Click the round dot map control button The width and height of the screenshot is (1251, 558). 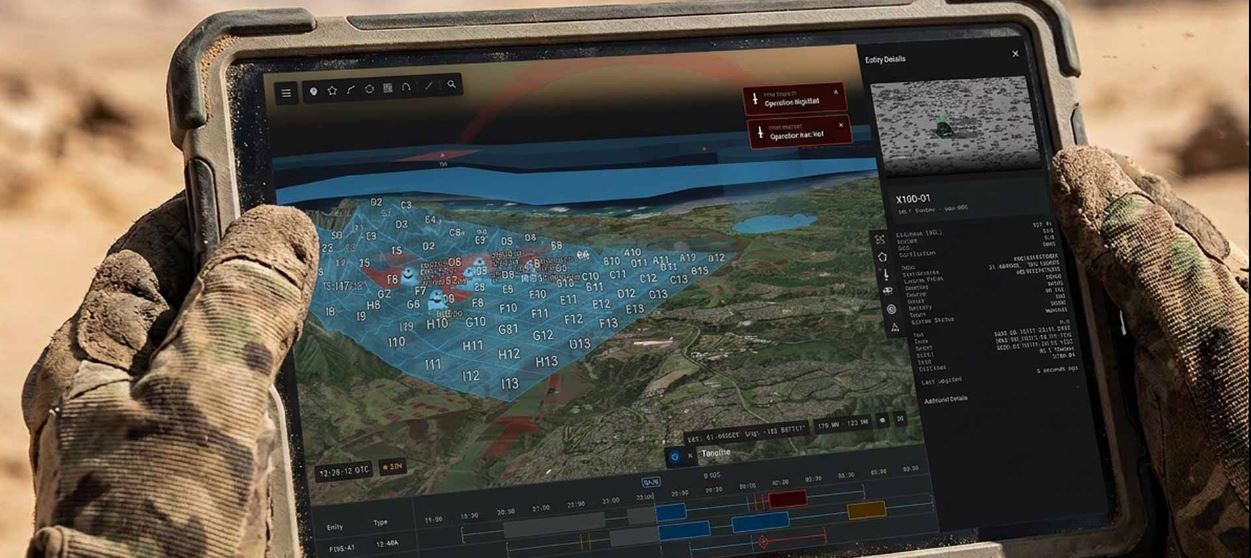coord(883,421)
